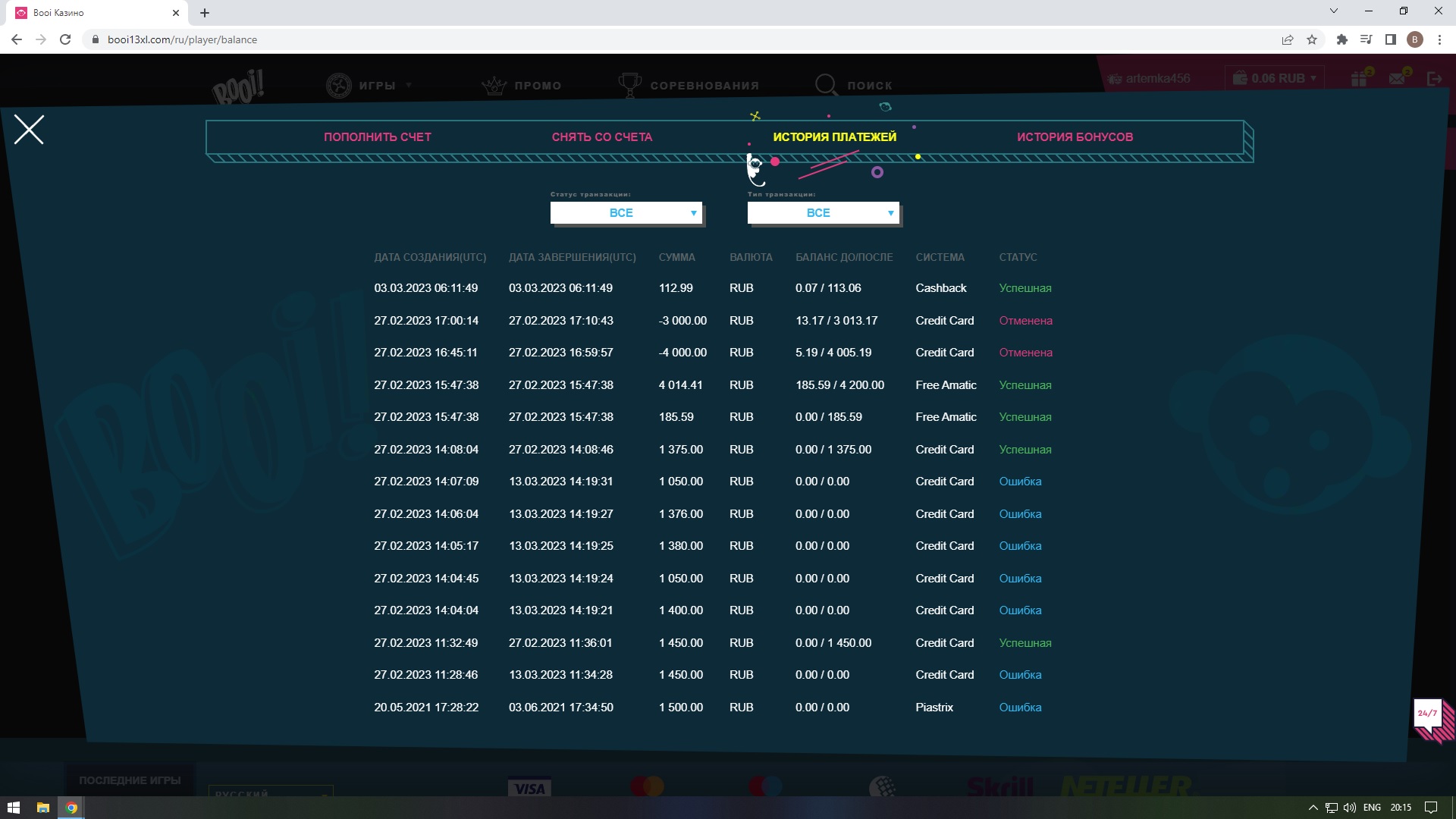Viewport: 1456px width, 819px height.
Task: Open the 0.06 RUB balance dropdown
Action: click(1275, 78)
